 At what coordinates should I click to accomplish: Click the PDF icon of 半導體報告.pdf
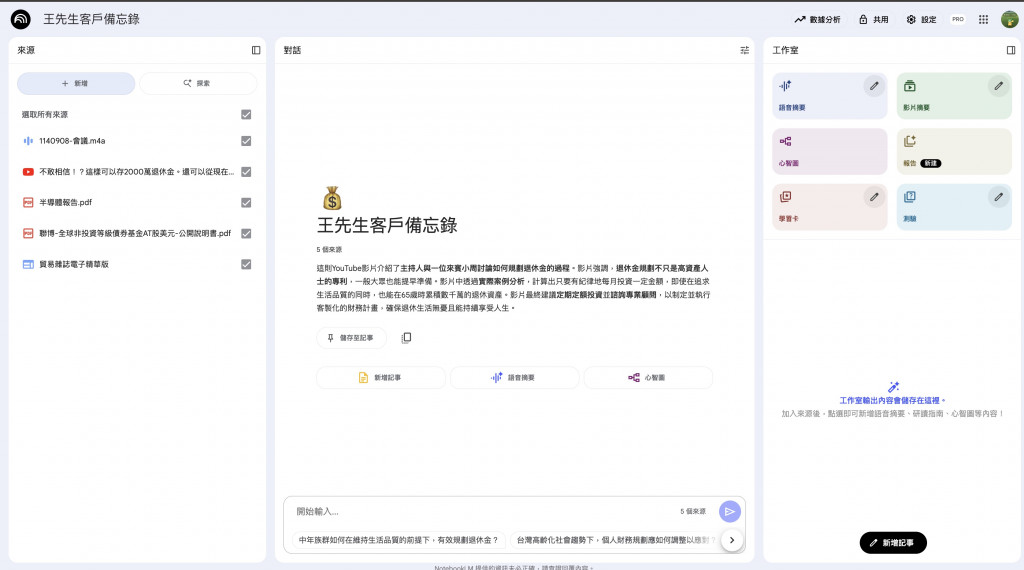tap(28, 202)
